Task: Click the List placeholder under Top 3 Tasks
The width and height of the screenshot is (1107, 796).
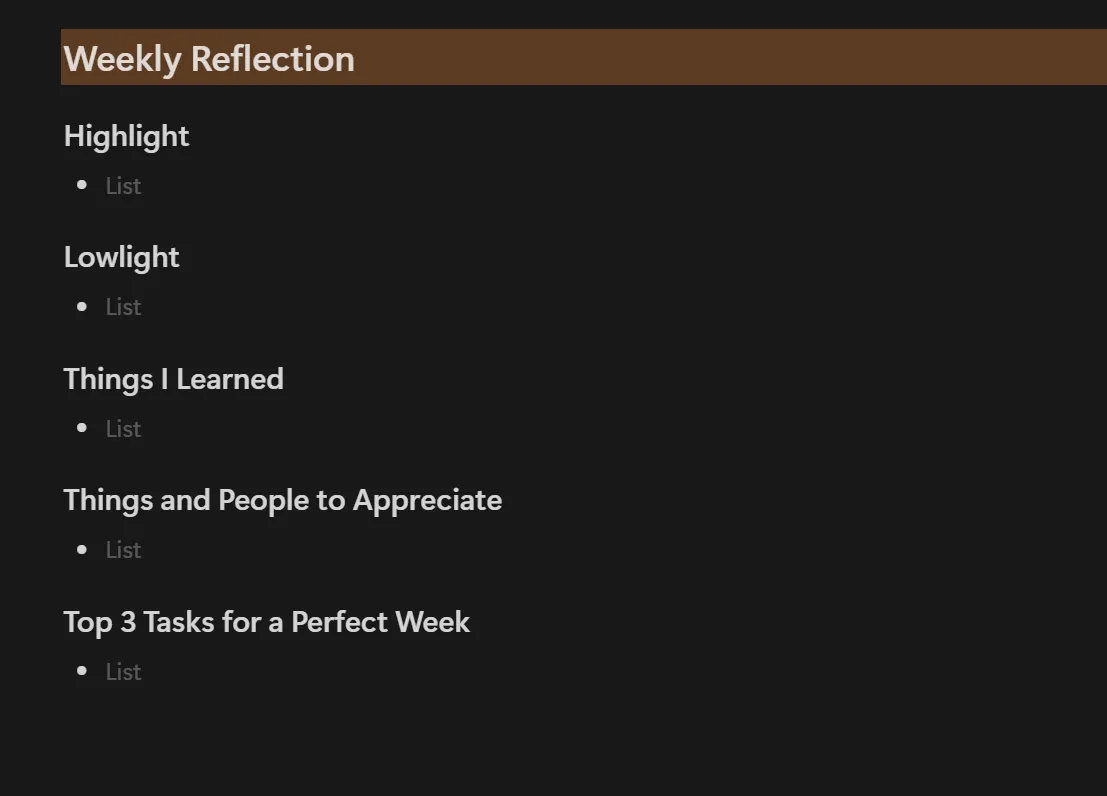Action: (124, 672)
